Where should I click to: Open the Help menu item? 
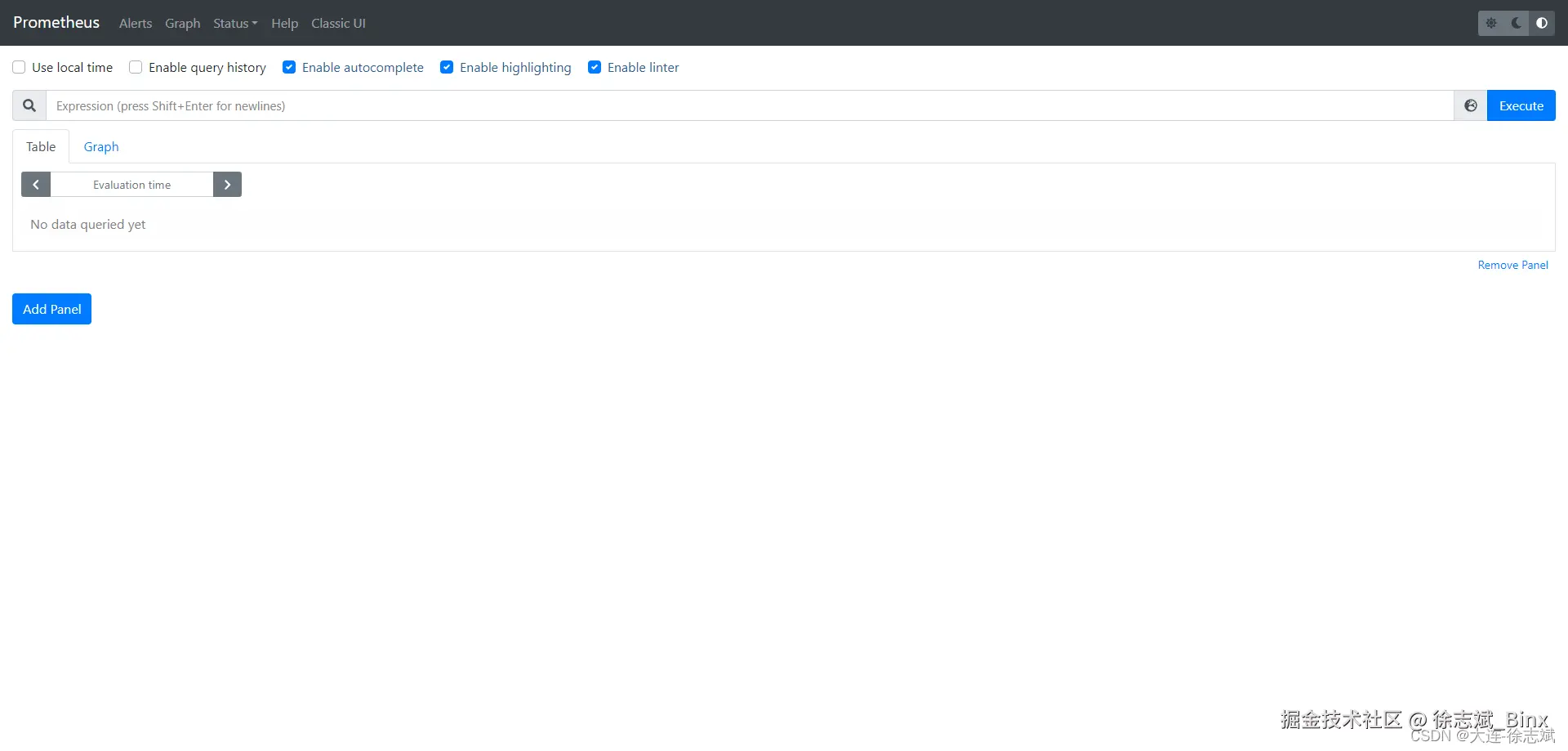(x=284, y=23)
